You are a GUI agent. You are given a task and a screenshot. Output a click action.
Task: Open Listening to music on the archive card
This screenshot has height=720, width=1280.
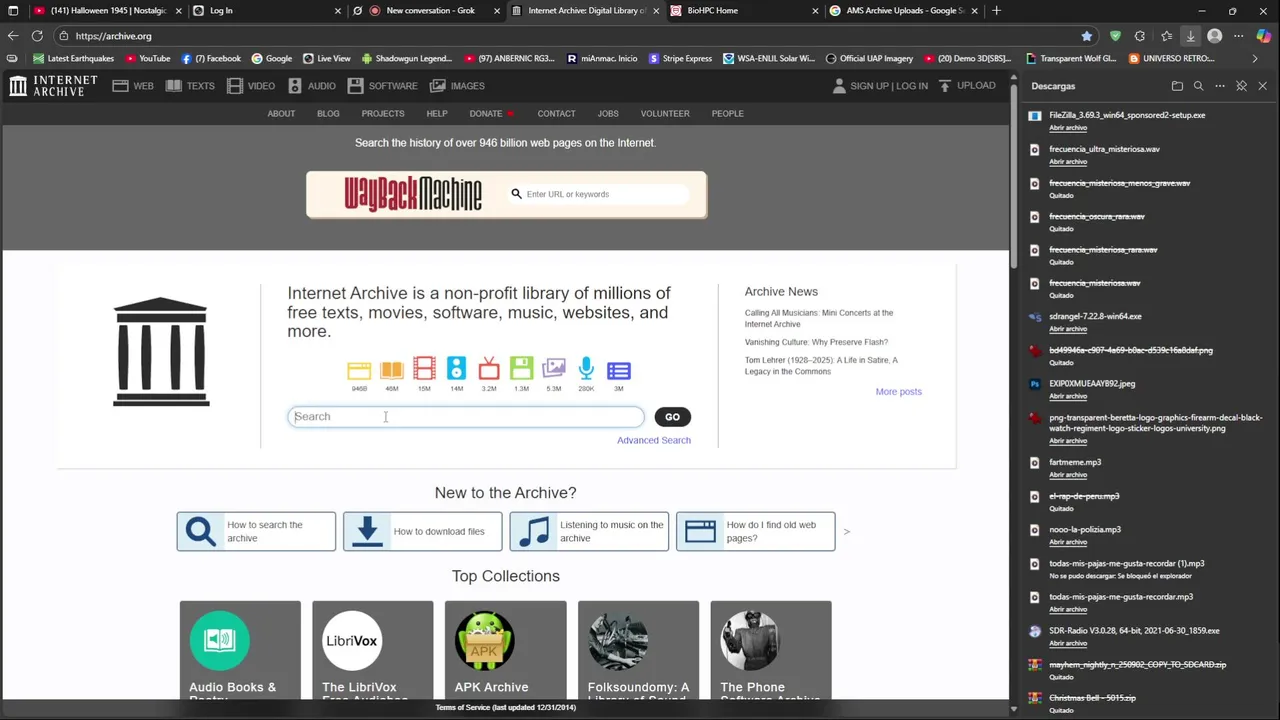tap(589, 532)
